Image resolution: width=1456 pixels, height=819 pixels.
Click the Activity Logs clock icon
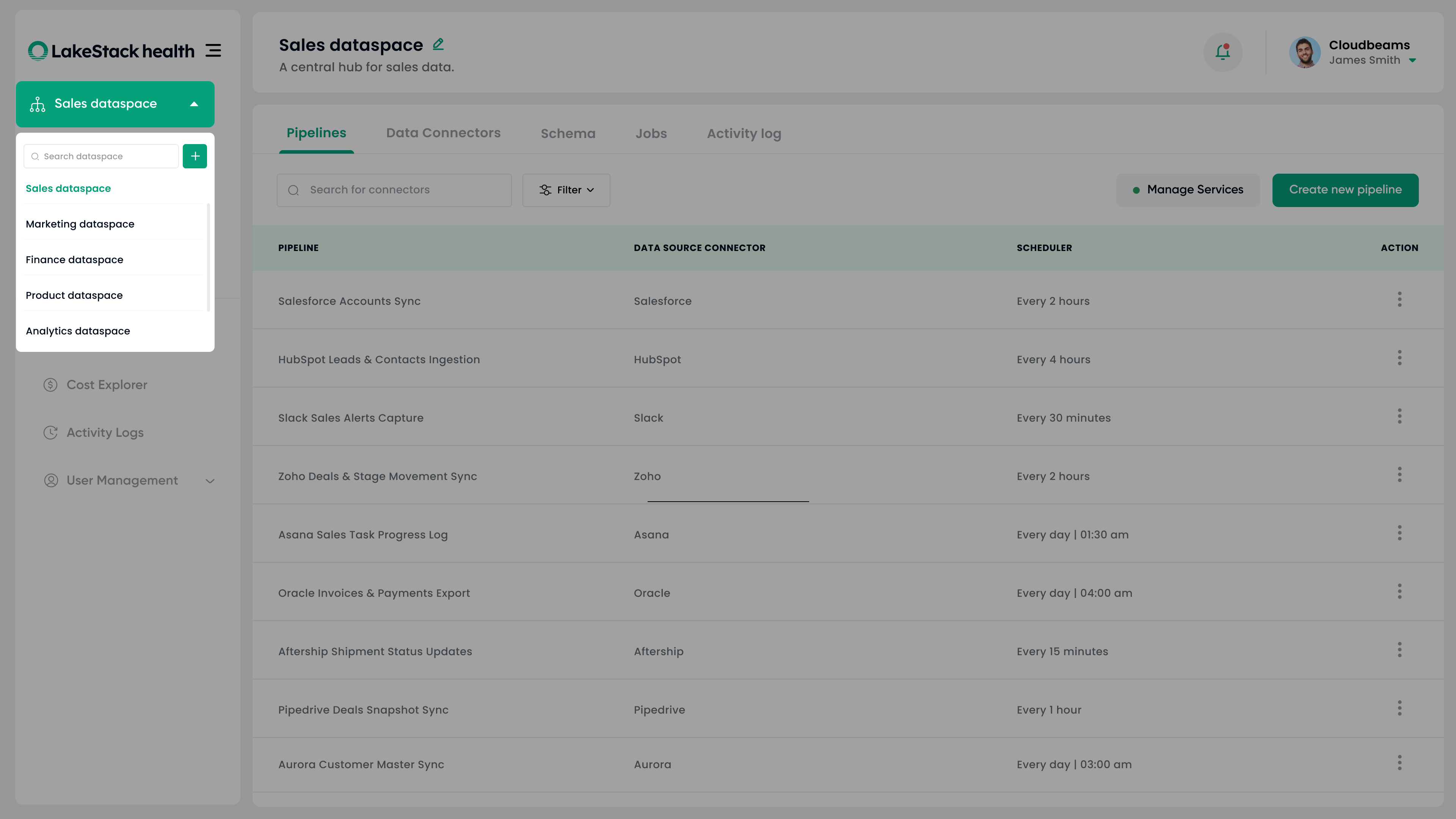(x=51, y=432)
